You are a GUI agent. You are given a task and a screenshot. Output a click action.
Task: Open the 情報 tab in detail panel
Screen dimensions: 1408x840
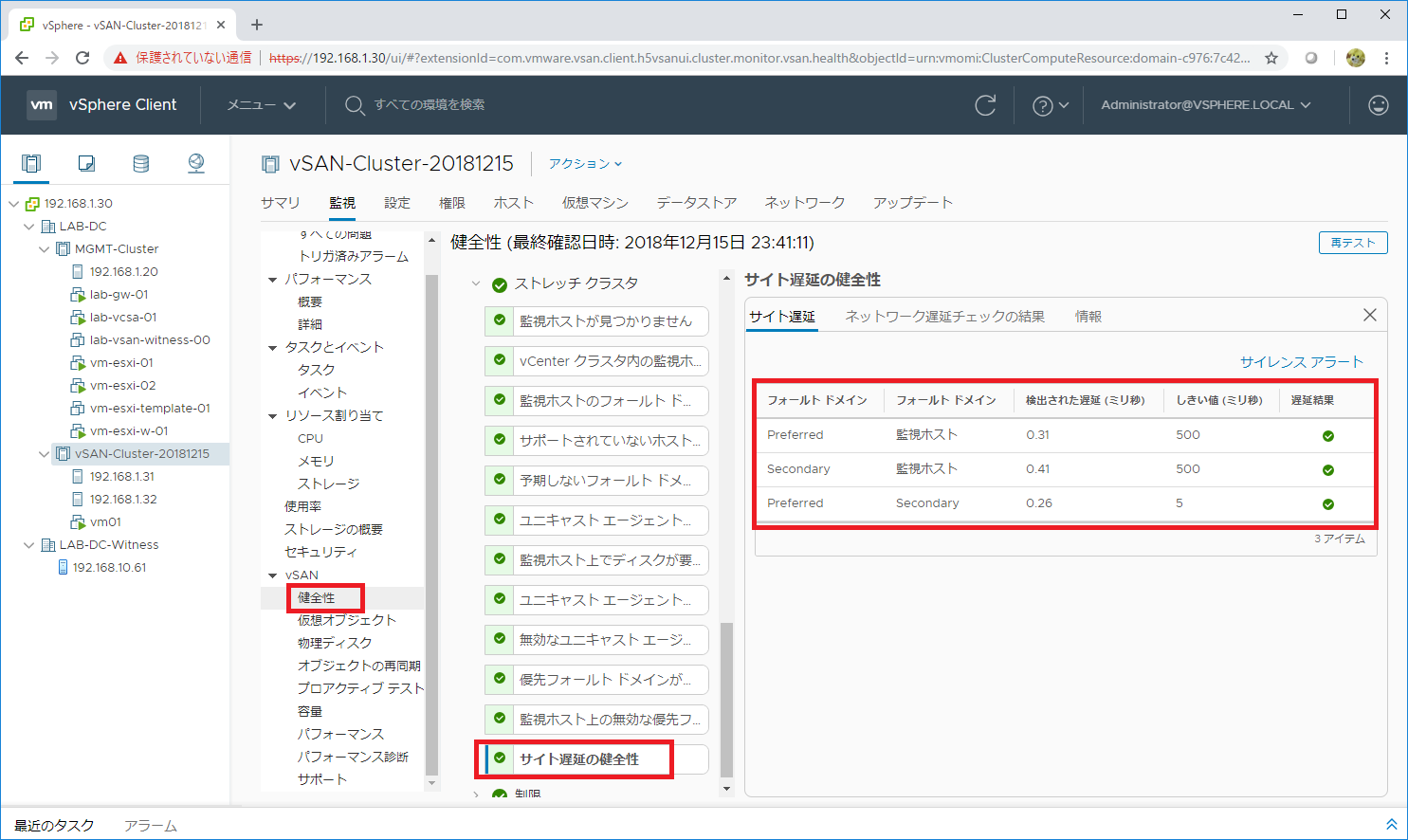[1088, 317]
